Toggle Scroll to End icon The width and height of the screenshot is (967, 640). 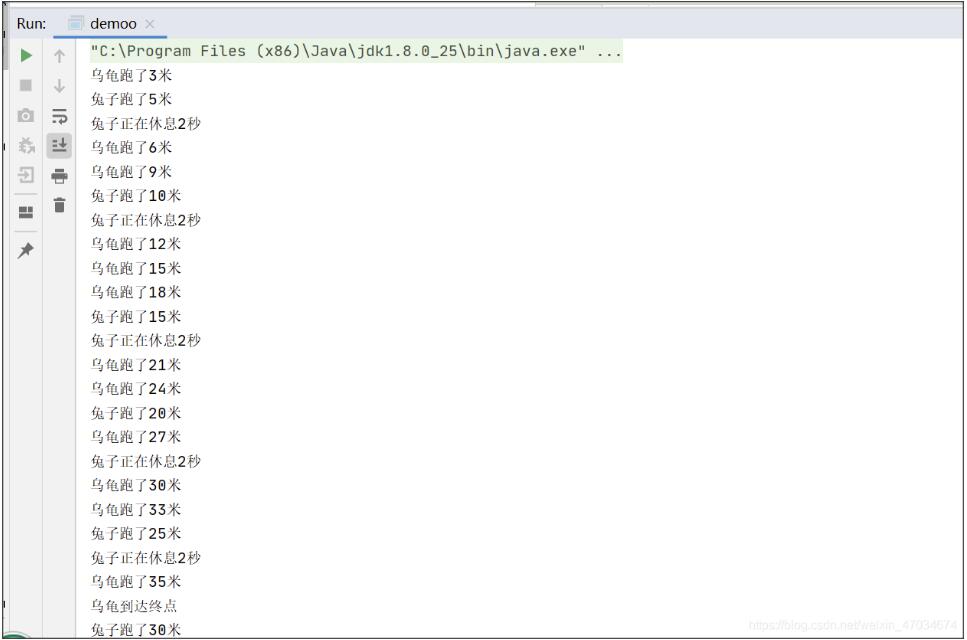[x=59, y=146]
